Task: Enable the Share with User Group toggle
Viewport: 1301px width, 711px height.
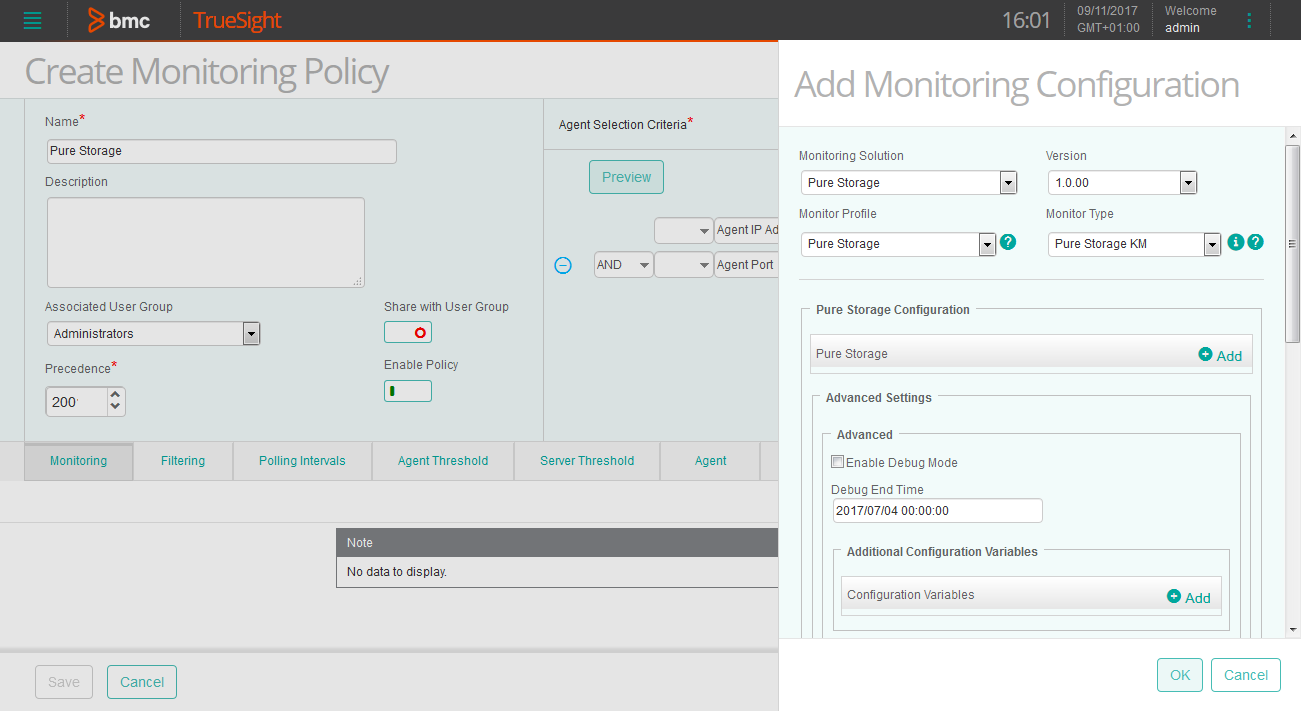Action: click(x=407, y=331)
